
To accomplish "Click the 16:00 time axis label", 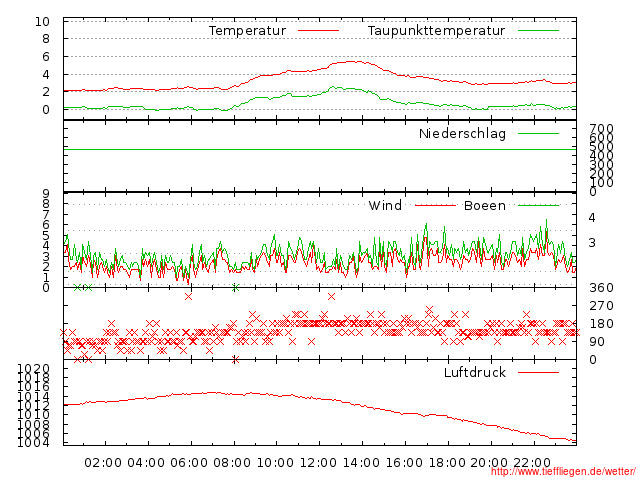I will pyautogui.click(x=404, y=463).
